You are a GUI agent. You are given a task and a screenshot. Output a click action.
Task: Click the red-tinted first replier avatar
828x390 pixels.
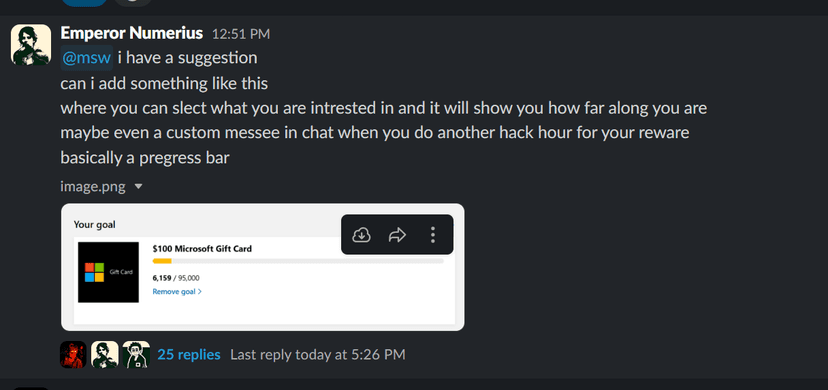(x=73, y=354)
